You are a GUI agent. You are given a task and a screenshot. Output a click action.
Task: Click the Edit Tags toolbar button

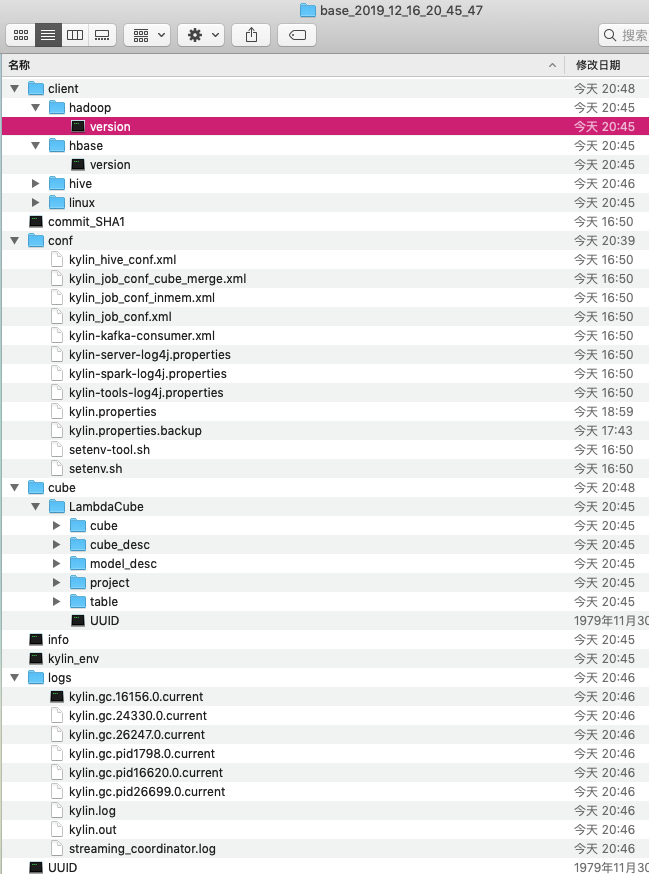[297, 35]
